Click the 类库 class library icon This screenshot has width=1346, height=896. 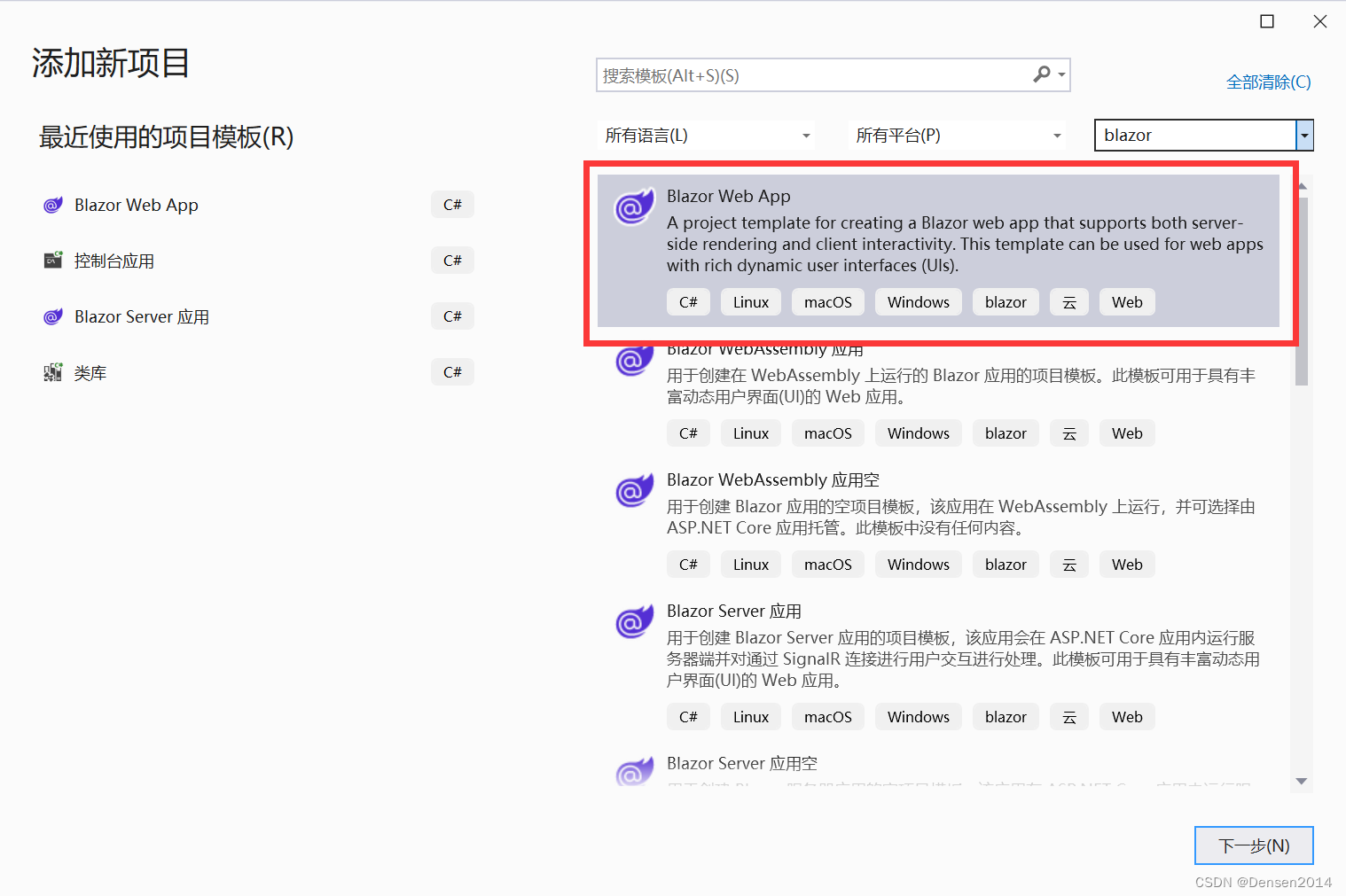coord(53,372)
